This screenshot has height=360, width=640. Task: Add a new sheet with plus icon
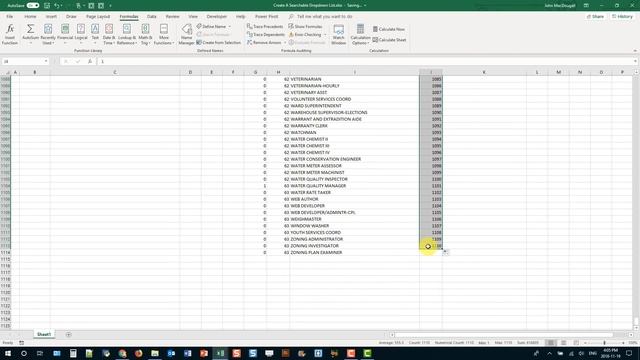coord(68,335)
